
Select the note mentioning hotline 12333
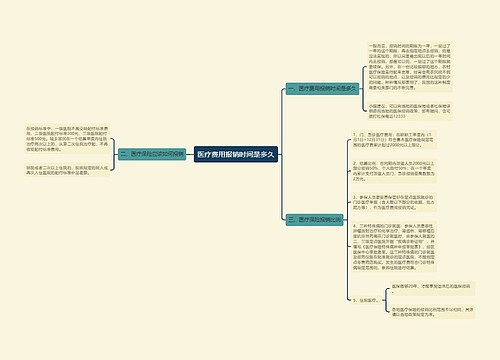(x=410, y=111)
